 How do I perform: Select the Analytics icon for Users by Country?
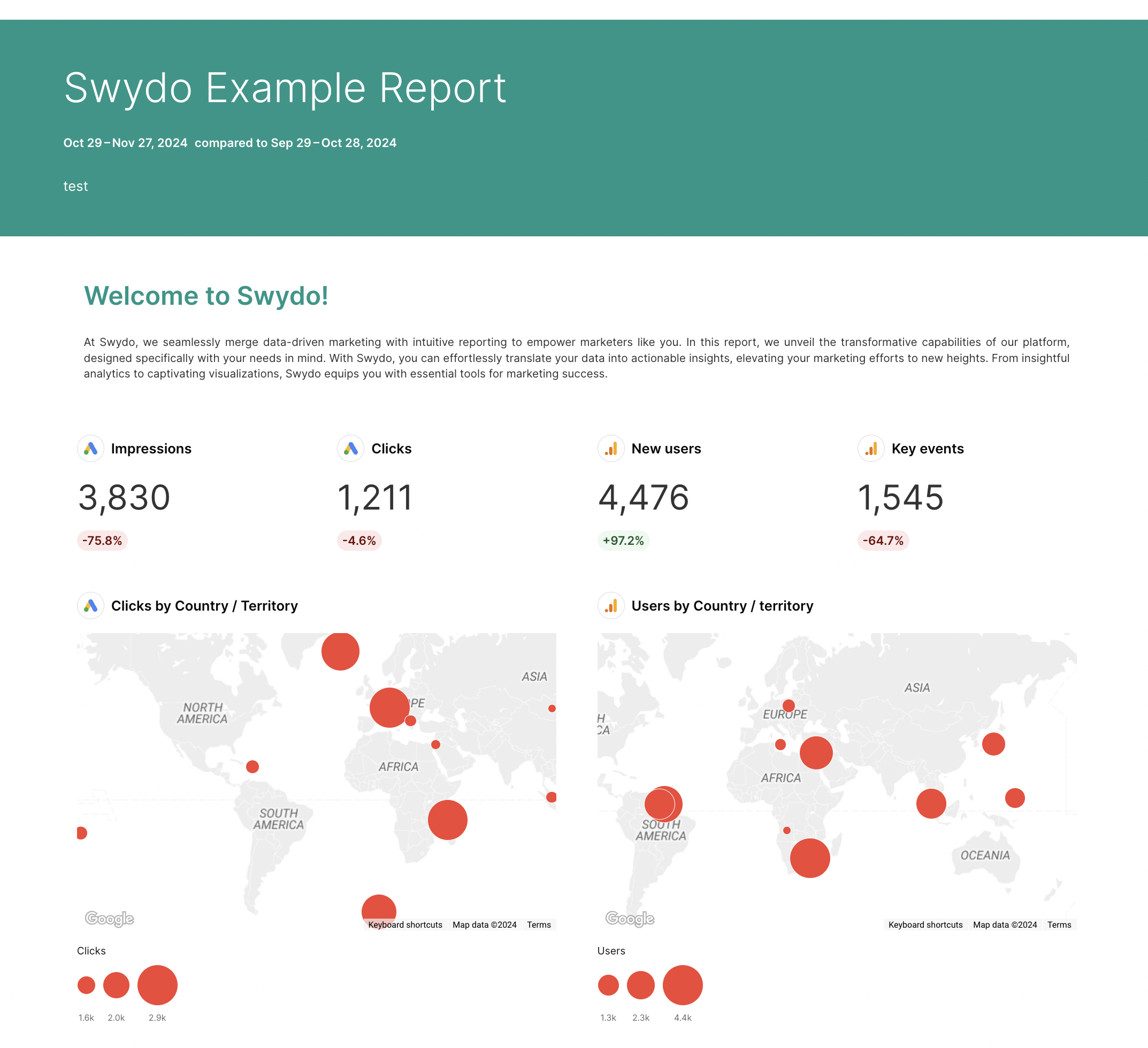click(x=610, y=606)
